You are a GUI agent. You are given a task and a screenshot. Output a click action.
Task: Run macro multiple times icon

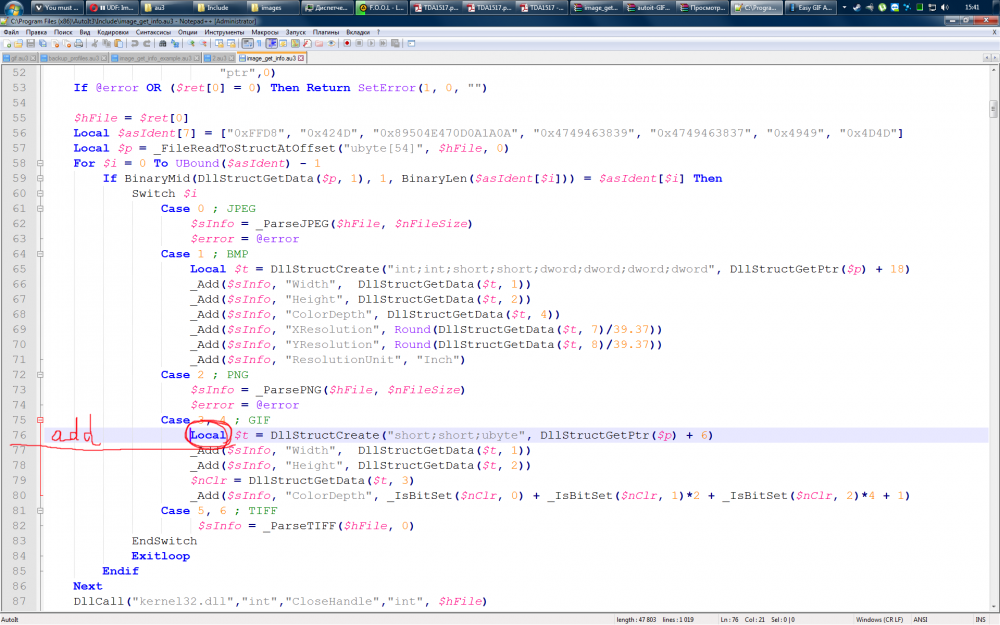383,43
